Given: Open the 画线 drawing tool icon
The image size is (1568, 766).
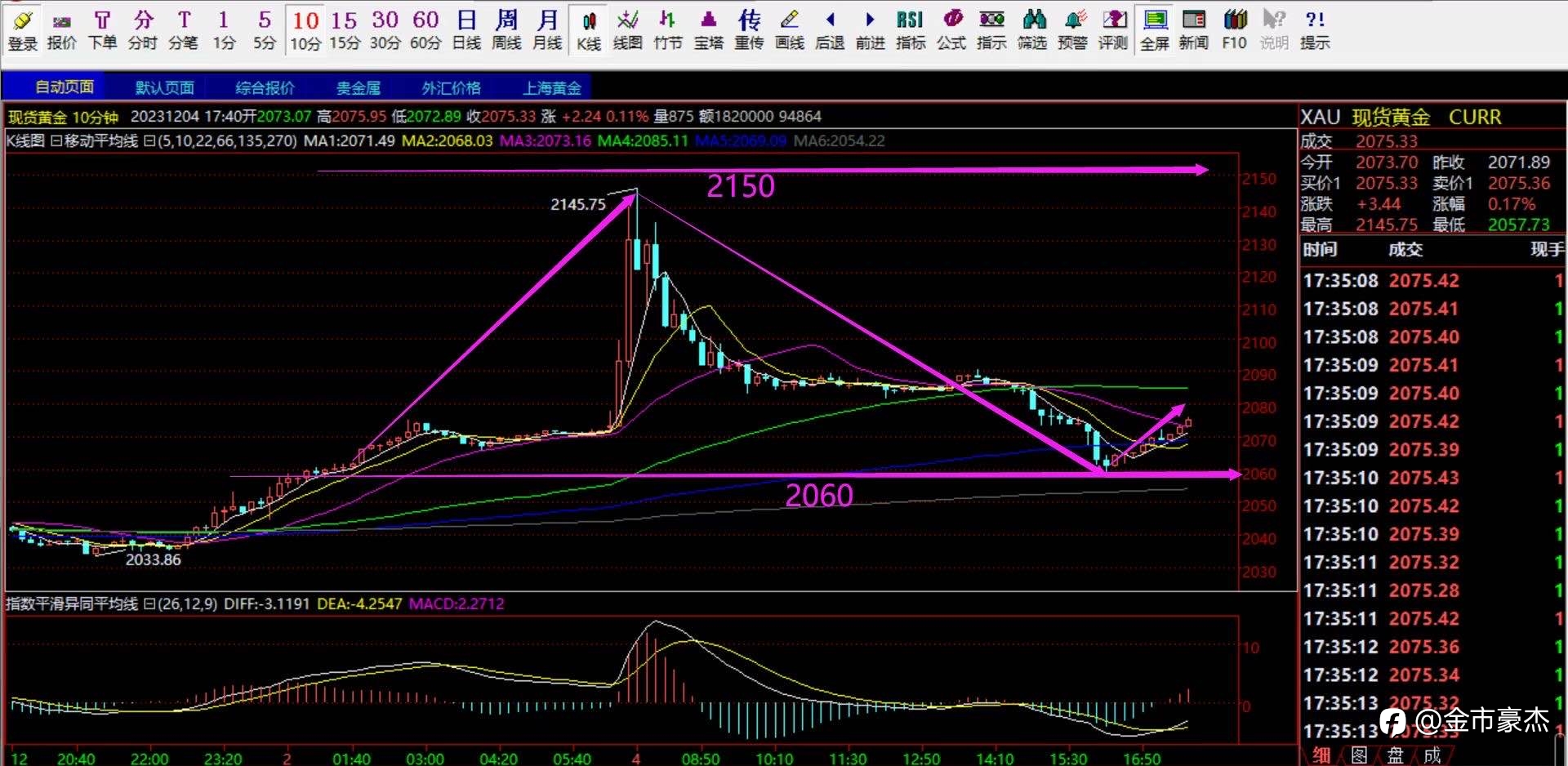Looking at the screenshot, I should coord(790,30).
